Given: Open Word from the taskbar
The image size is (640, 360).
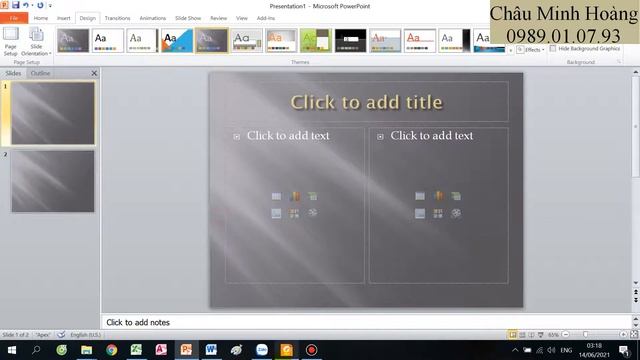Looking at the screenshot, I should click(211, 350).
